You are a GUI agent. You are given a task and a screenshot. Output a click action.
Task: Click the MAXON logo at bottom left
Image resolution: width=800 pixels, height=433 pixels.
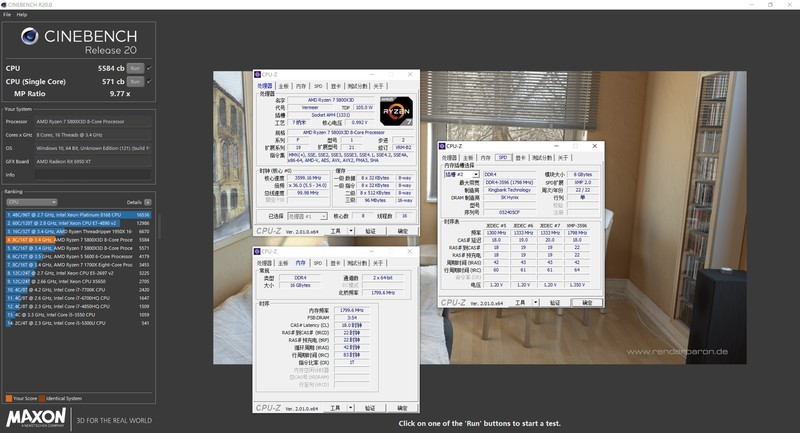36,417
